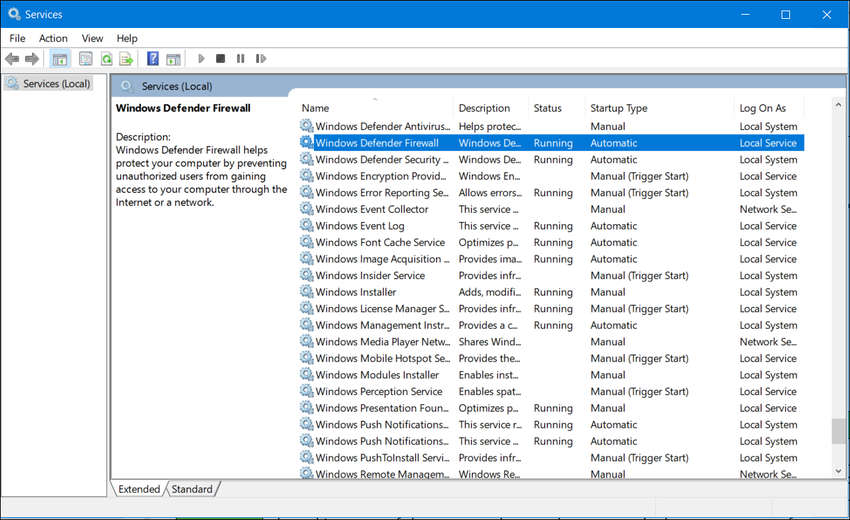Select Windows Presentation Foundation service
Viewport: 850px width, 520px height.
pos(551,408)
